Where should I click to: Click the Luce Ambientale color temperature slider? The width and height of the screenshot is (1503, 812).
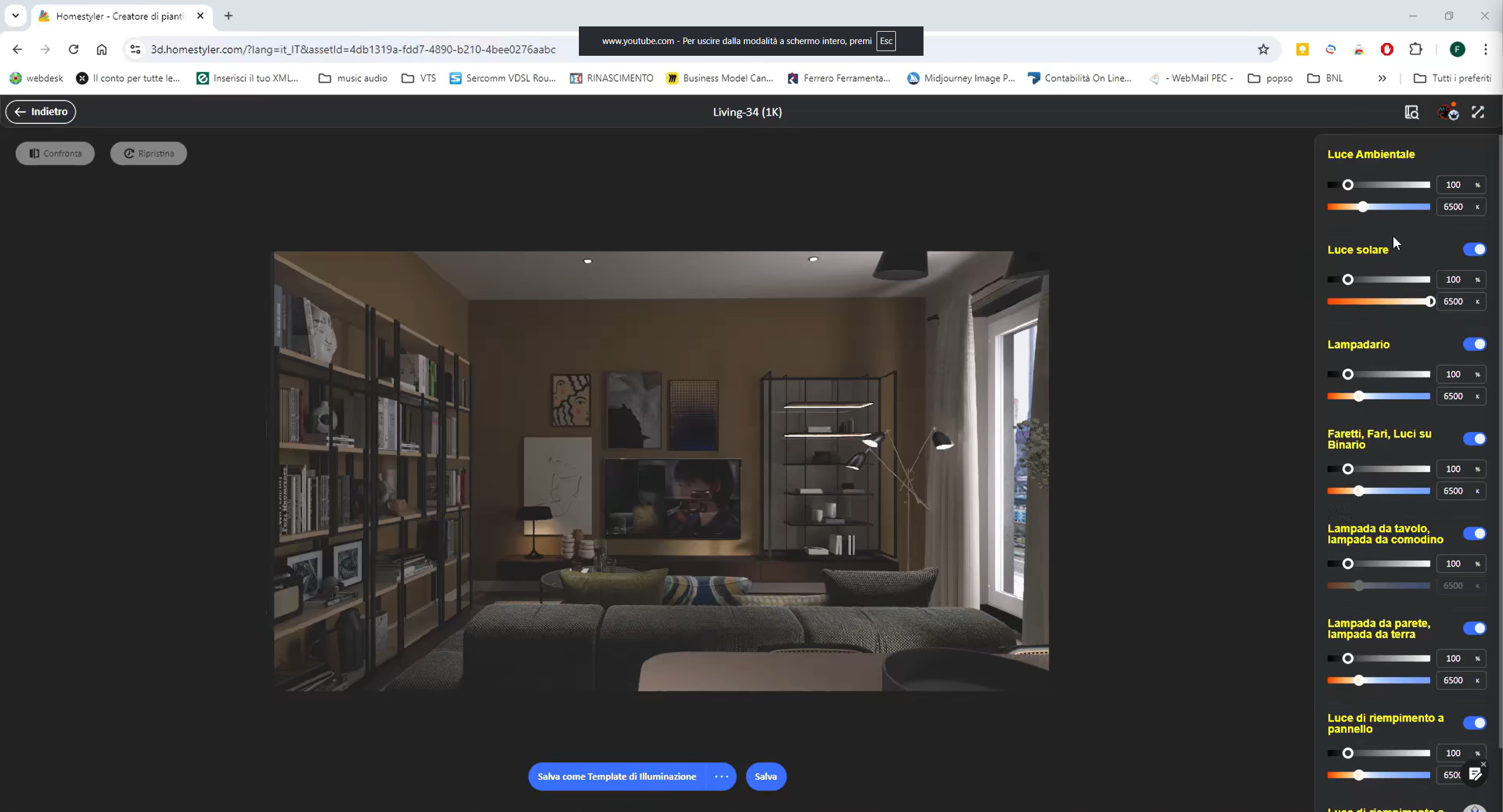click(x=1378, y=207)
